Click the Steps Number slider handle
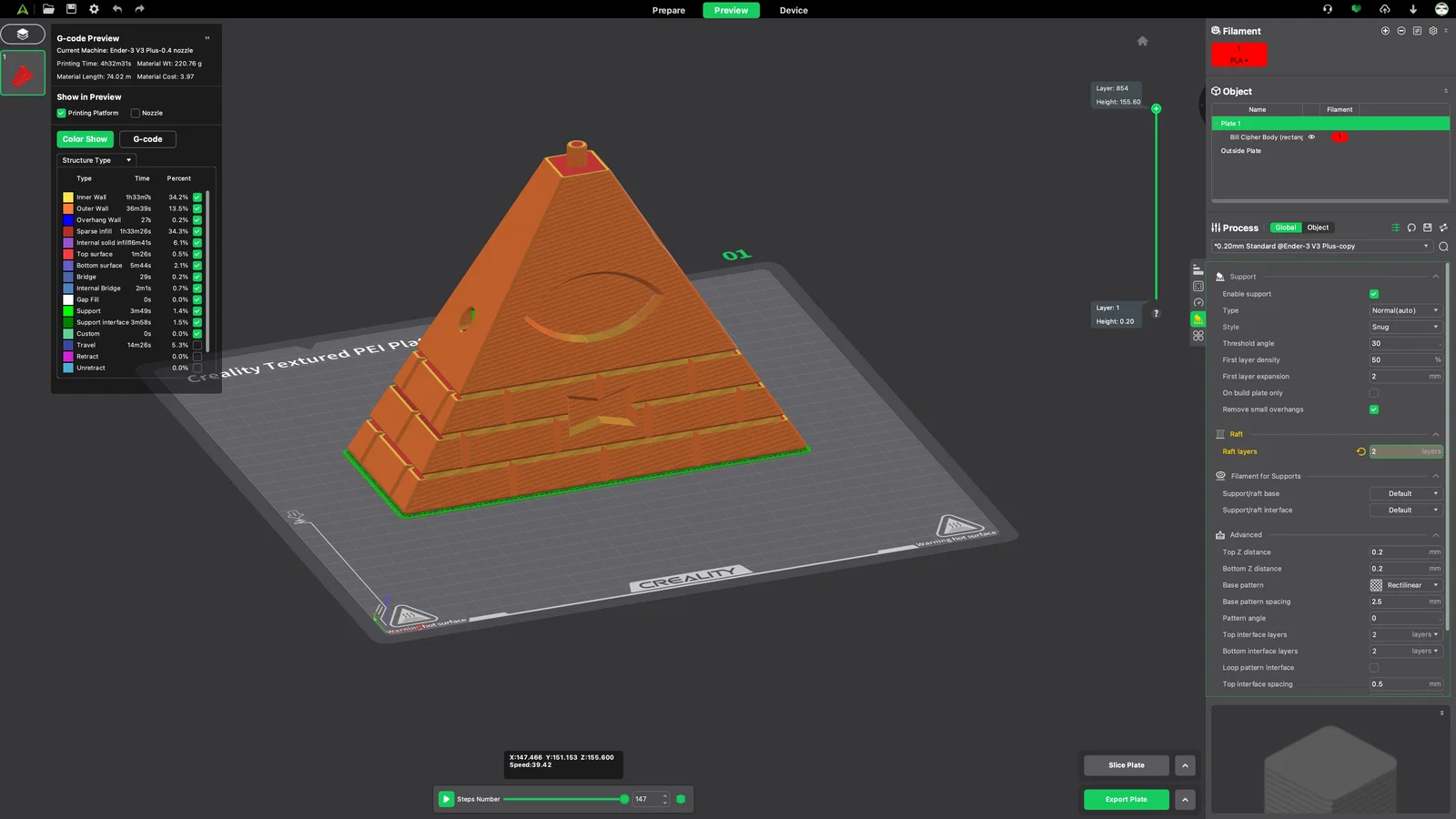This screenshot has width=1456, height=819. coord(624,799)
